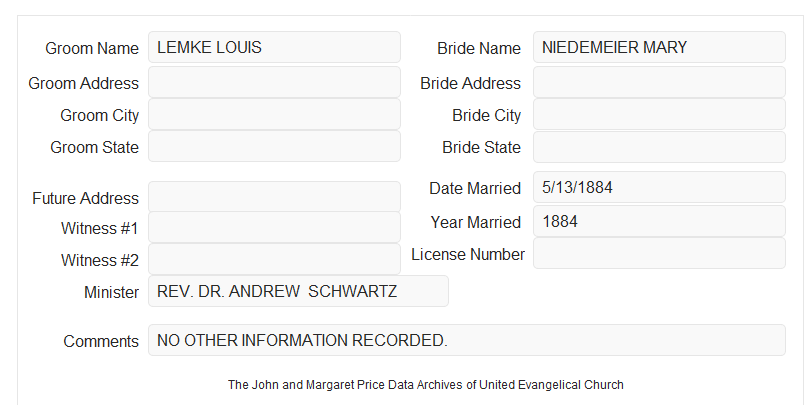Click the empty License Number field
Screen dimensions: 805x405
pyautogui.click(x=659, y=253)
